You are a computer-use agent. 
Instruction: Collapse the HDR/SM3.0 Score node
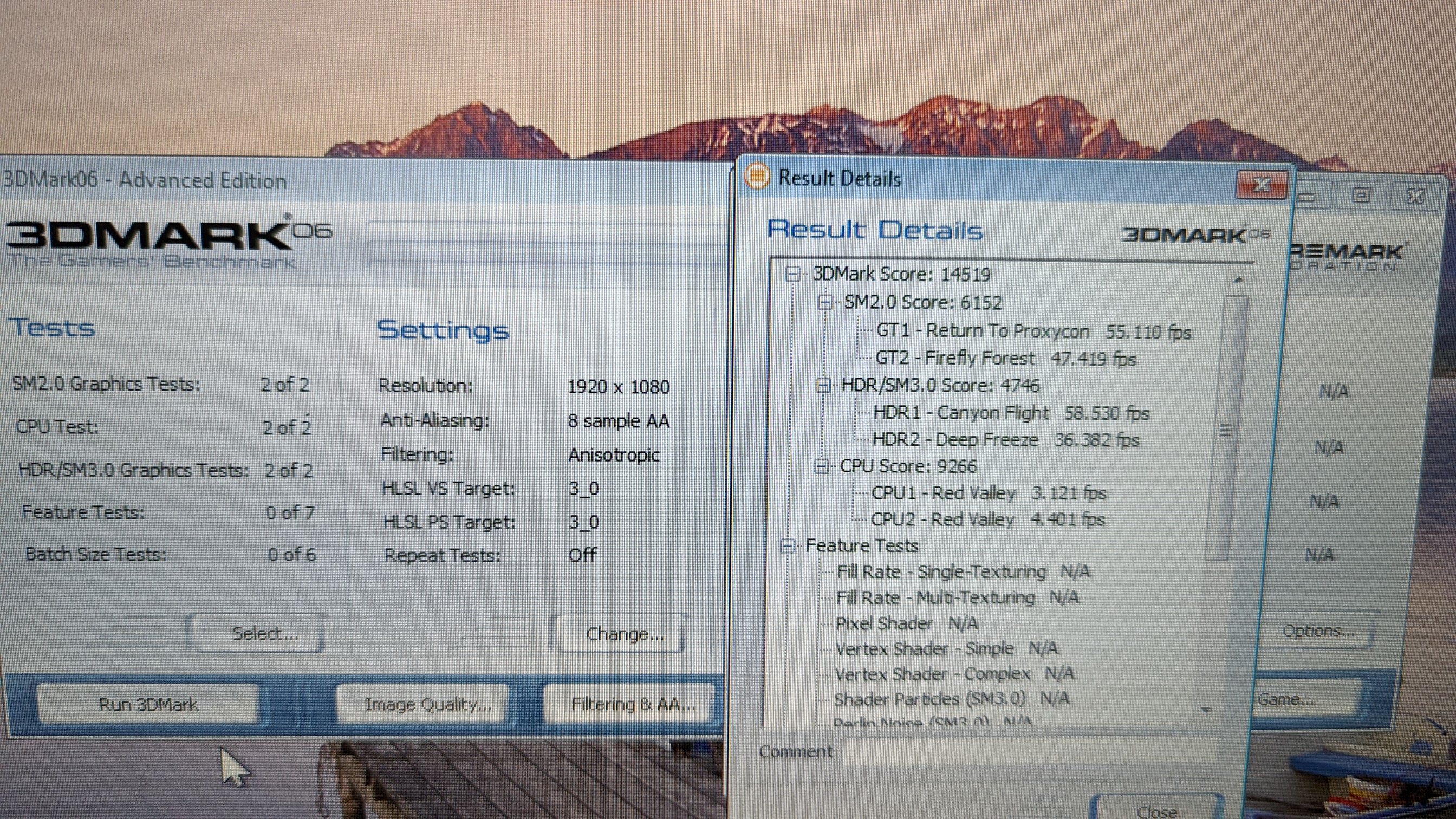point(823,386)
